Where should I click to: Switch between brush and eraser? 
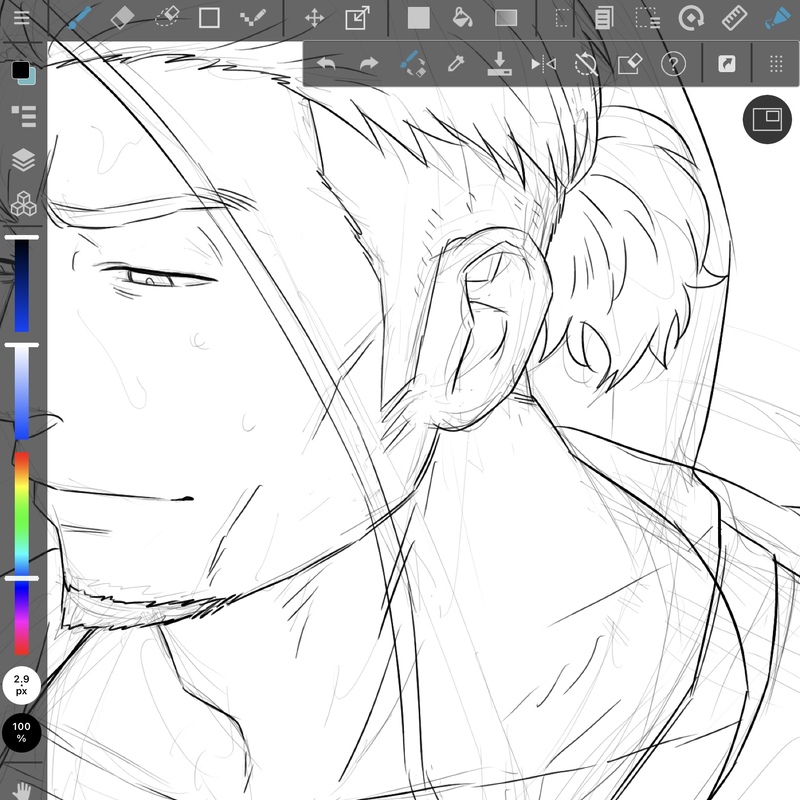pos(412,64)
